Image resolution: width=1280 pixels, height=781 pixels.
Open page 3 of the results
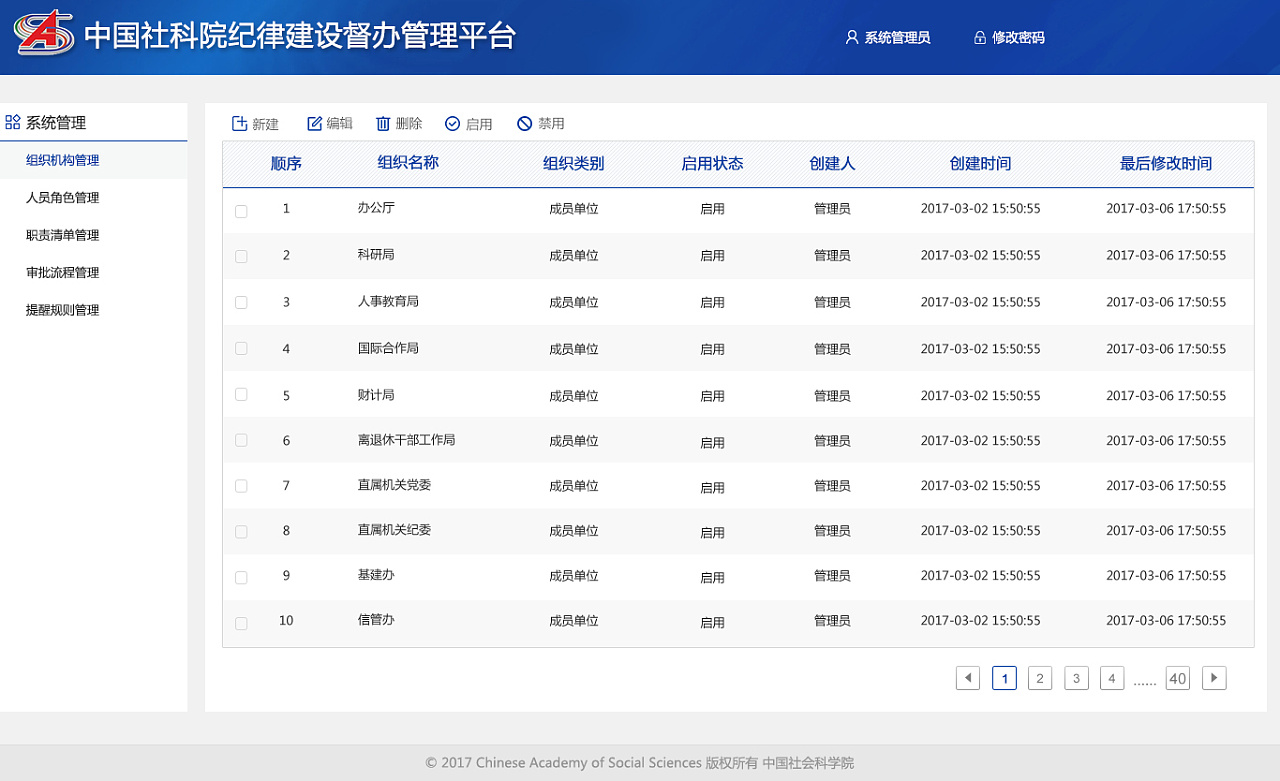click(1076, 678)
